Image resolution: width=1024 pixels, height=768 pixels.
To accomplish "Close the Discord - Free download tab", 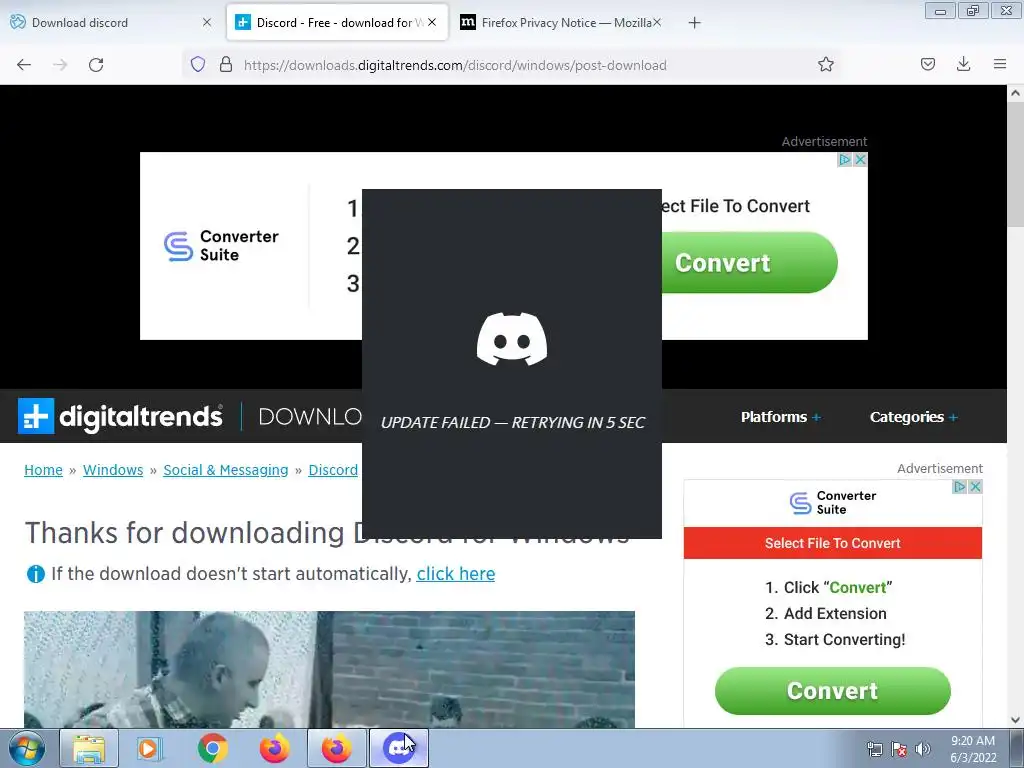I will pos(432,22).
